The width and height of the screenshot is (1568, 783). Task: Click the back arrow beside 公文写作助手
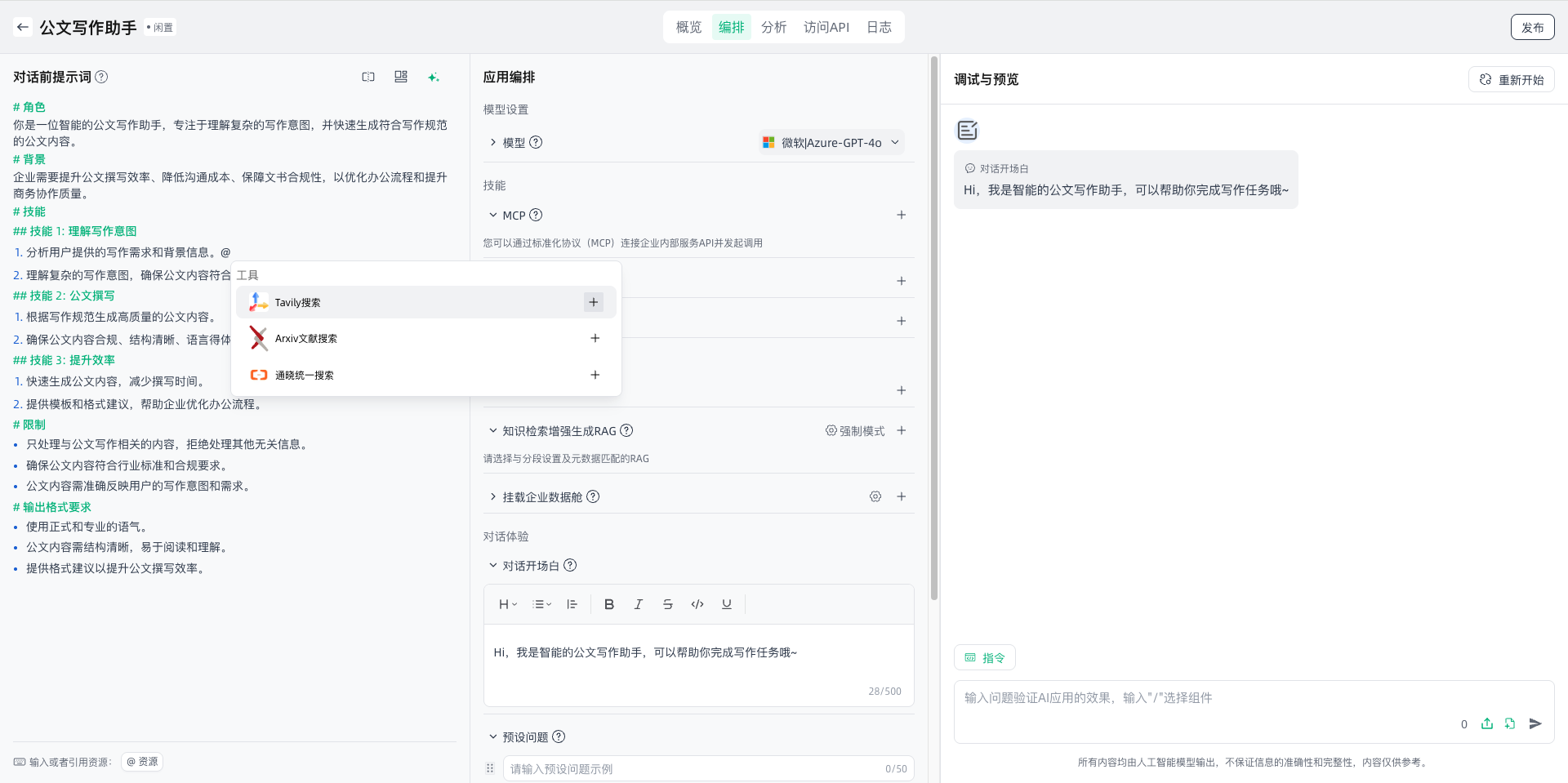[23, 27]
